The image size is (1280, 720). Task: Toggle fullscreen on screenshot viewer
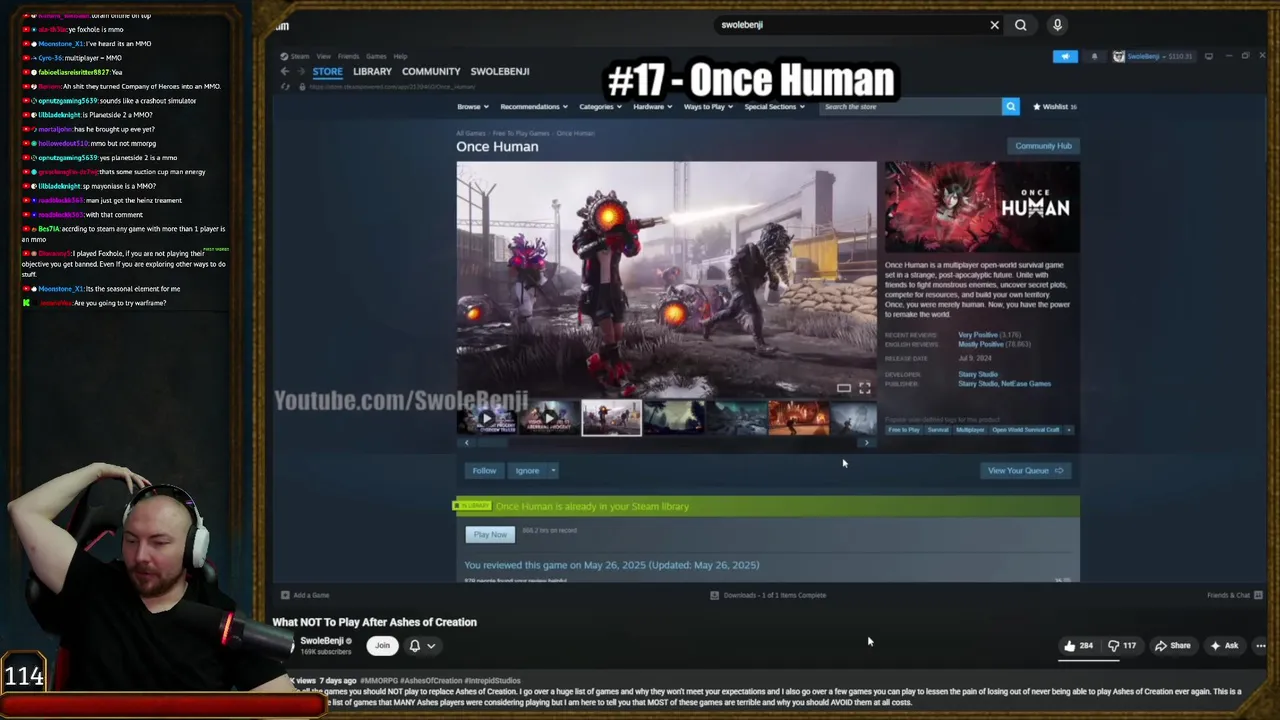(865, 388)
